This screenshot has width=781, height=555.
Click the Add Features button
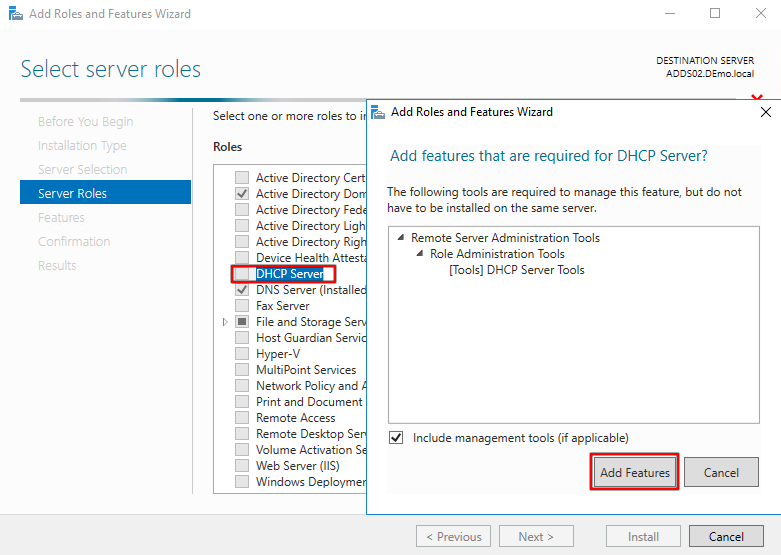point(635,472)
